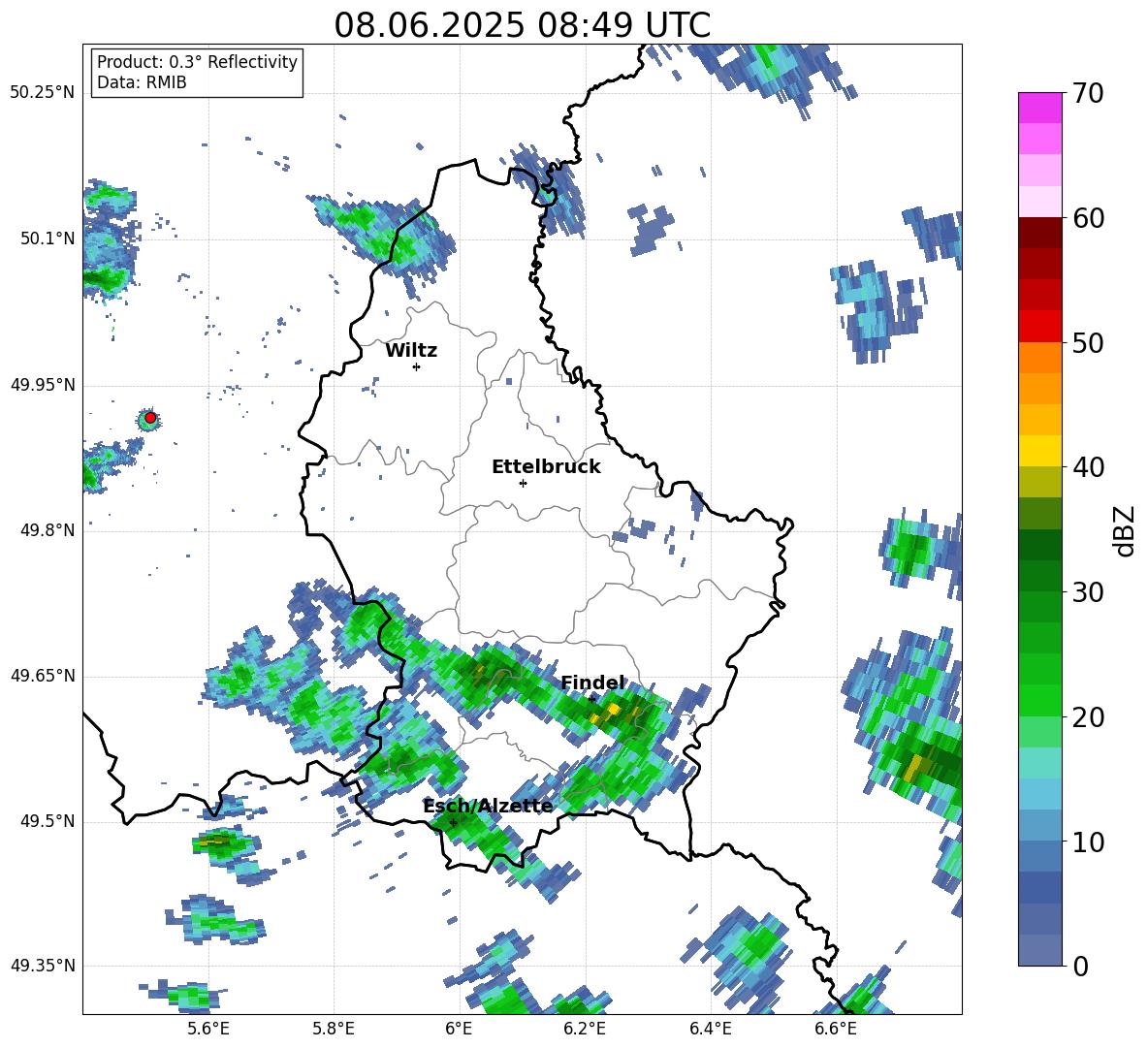Click the Product: 0.3° Reflectivity text
Screen dimensions: 1148x1048
pyautogui.click(x=197, y=62)
